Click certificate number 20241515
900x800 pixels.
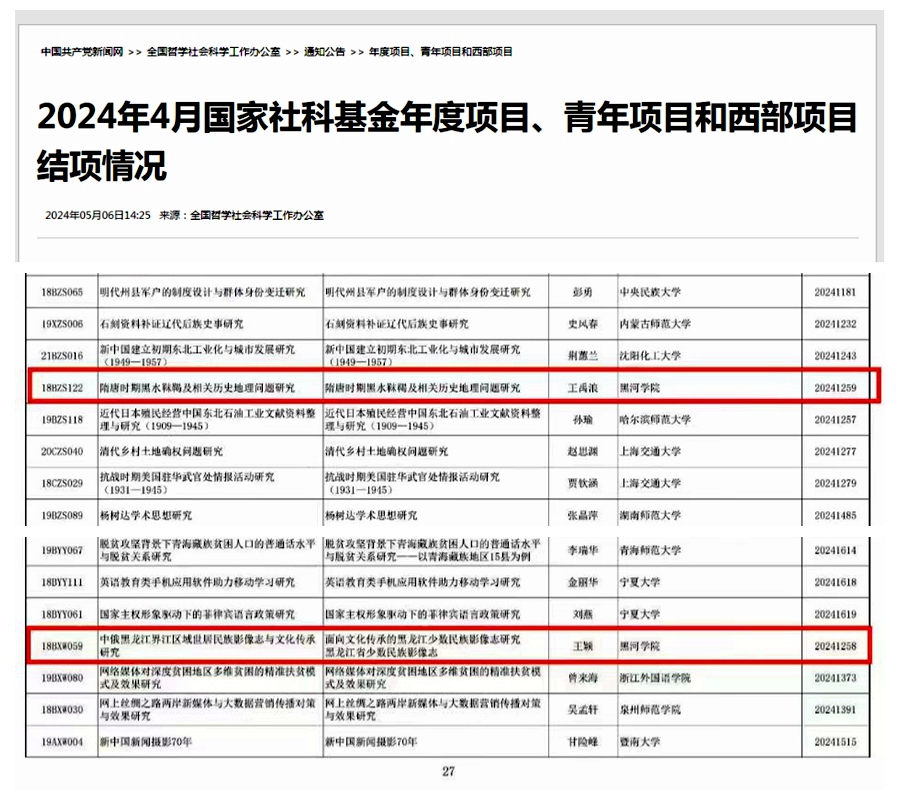coord(835,742)
